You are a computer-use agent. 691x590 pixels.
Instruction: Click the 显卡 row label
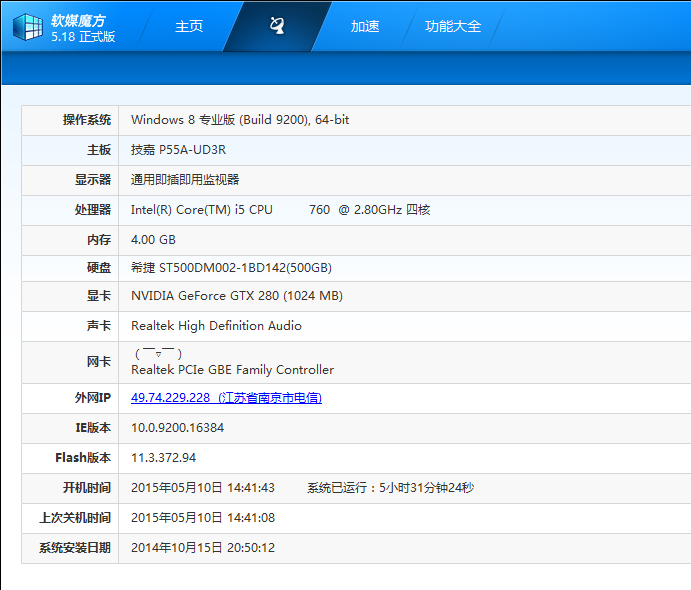click(x=99, y=296)
